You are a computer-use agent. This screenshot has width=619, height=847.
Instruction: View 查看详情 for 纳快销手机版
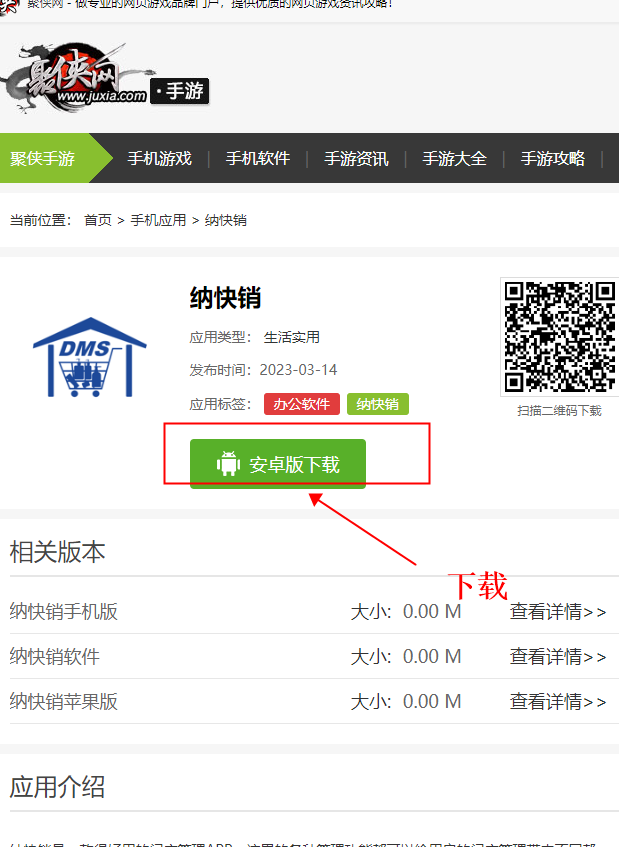tap(558, 611)
